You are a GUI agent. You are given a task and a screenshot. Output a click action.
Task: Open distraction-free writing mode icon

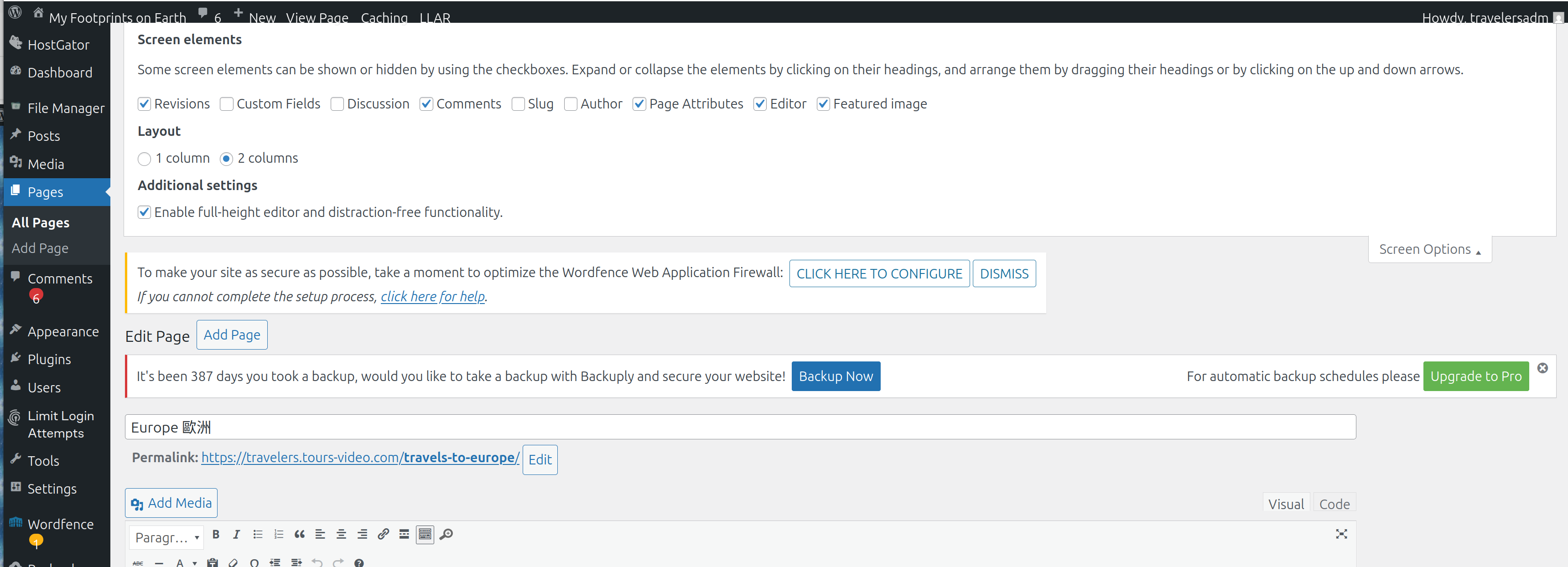tap(1341, 534)
